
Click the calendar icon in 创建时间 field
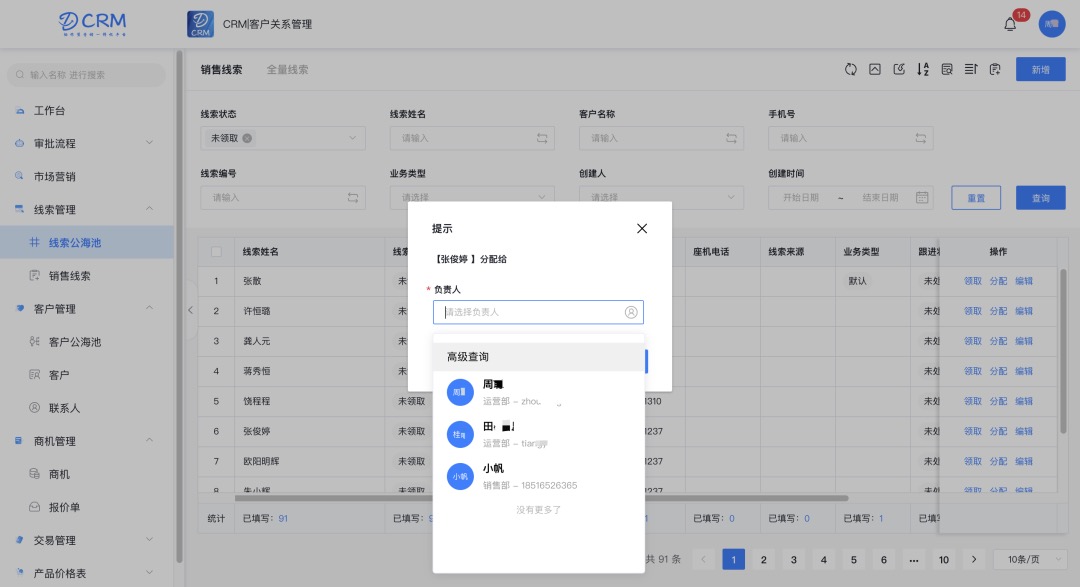(x=921, y=197)
